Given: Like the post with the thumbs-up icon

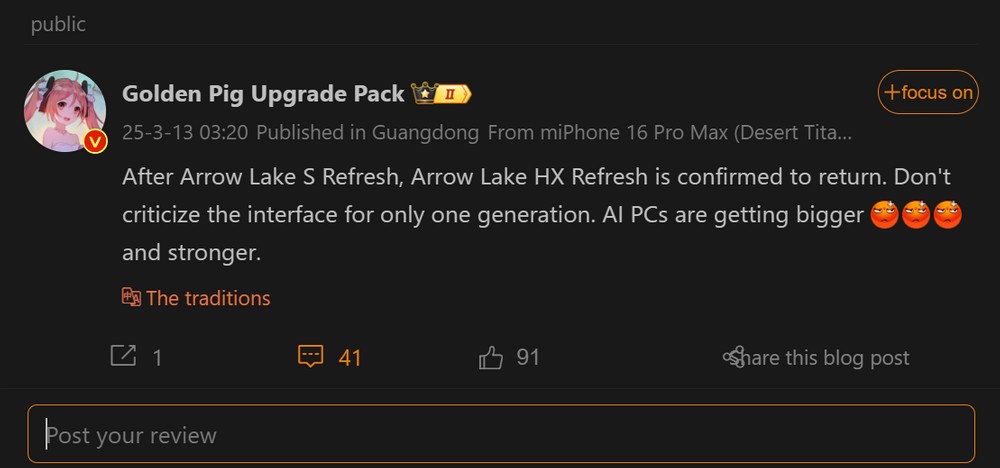Looking at the screenshot, I should 491,357.
